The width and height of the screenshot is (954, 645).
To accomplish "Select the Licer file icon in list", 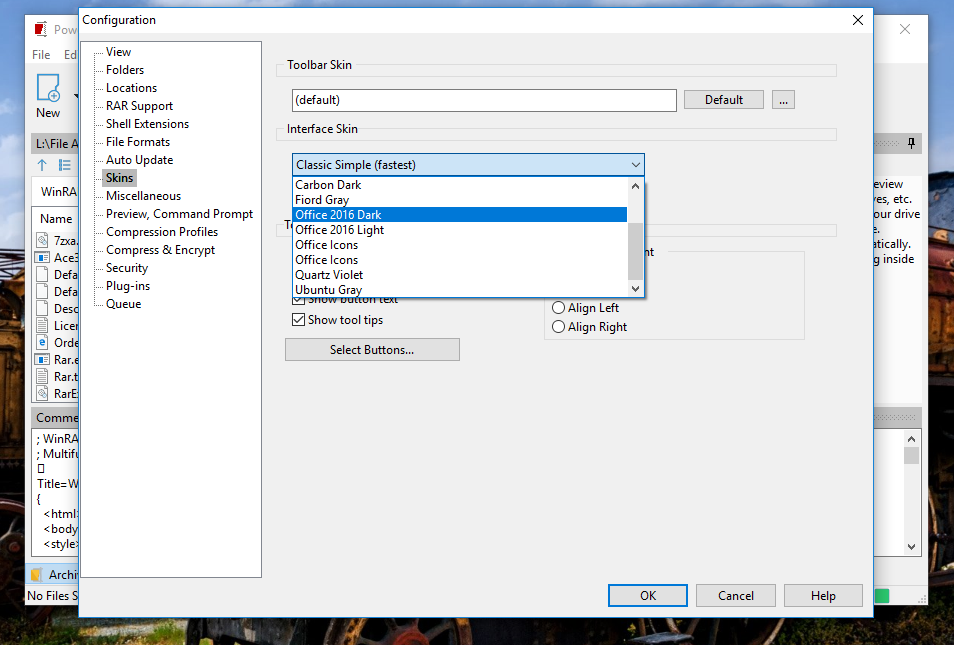I will pyautogui.click(x=42, y=326).
